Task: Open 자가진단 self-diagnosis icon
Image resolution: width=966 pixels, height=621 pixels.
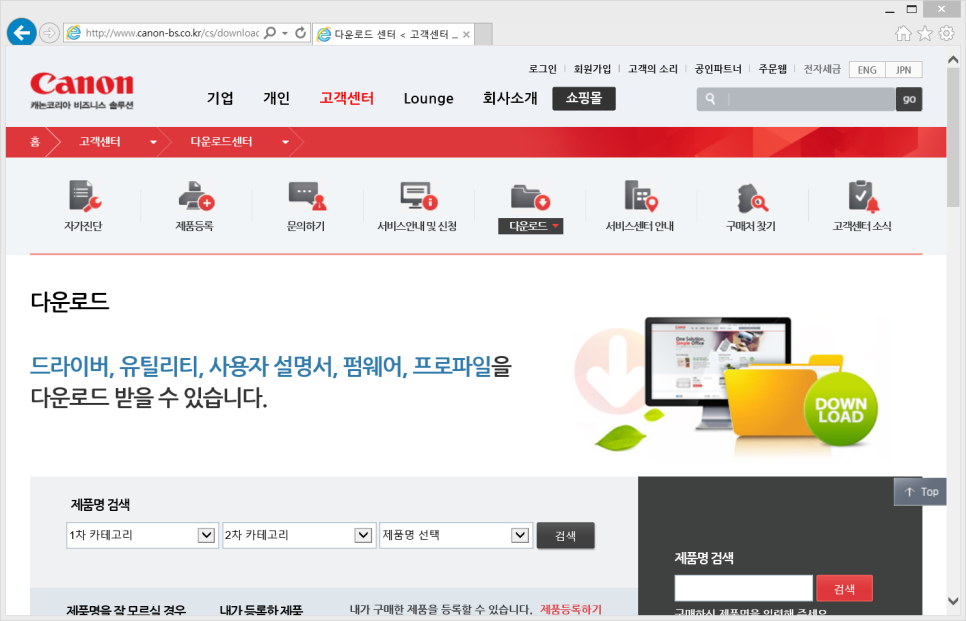Action: pyautogui.click(x=83, y=196)
